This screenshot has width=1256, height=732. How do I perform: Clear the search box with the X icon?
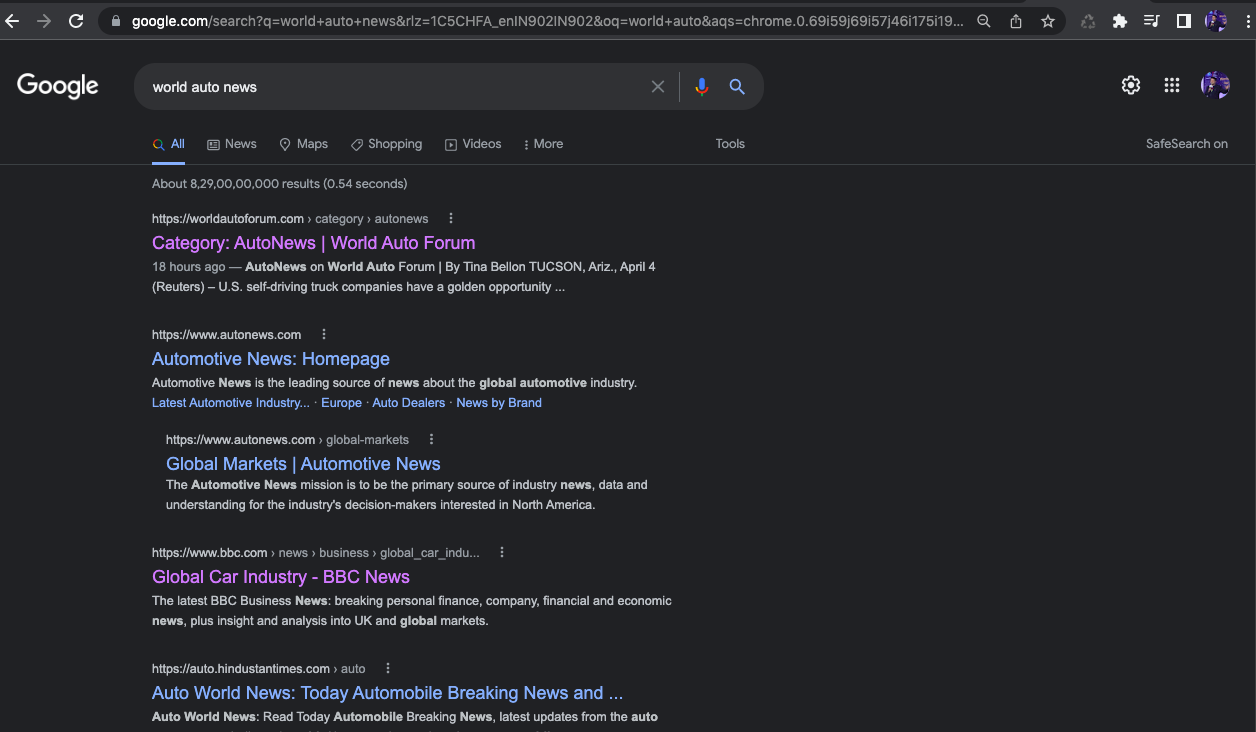tap(658, 87)
